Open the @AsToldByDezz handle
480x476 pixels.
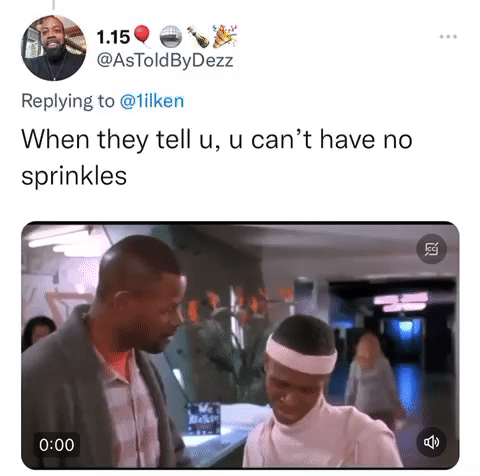pos(165,61)
